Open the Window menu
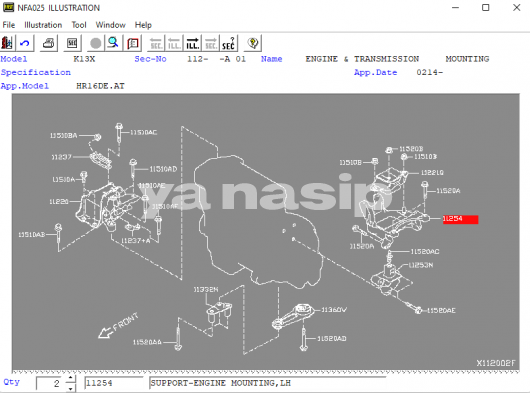Image resolution: width=530 pixels, height=393 pixels. [110, 25]
